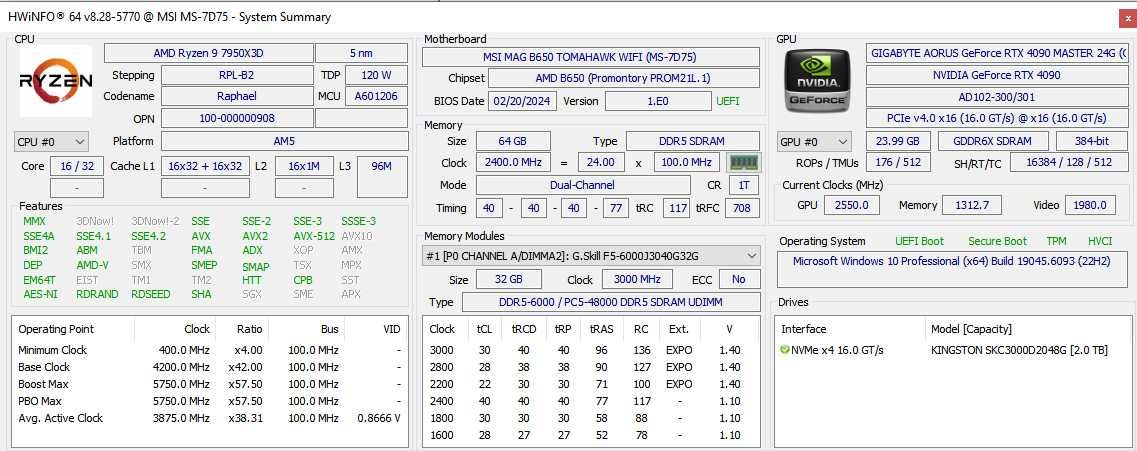Click the Raphael codename field

(x=236, y=96)
